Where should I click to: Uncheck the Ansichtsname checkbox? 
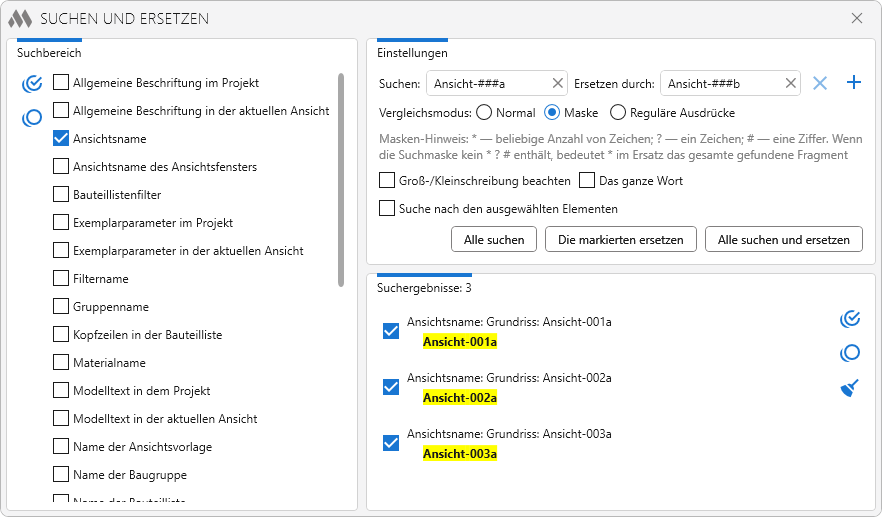coord(61,139)
